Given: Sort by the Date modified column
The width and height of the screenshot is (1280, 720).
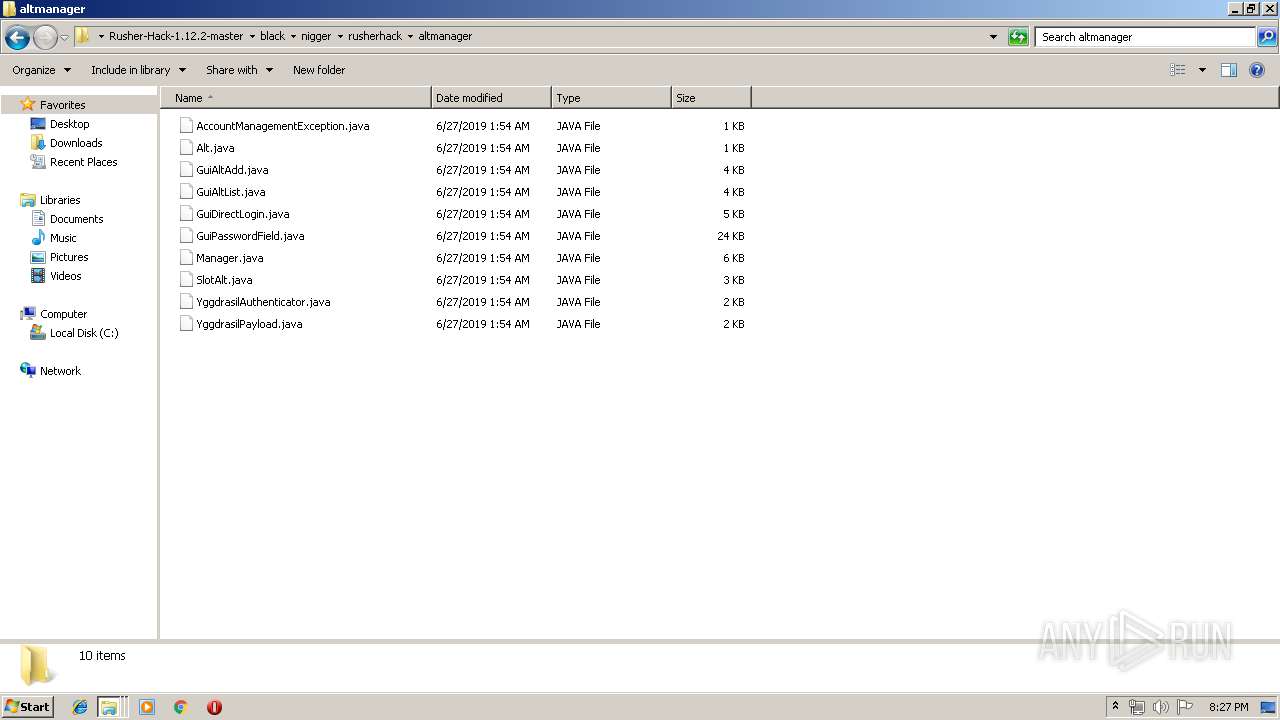Looking at the screenshot, I should (x=491, y=98).
